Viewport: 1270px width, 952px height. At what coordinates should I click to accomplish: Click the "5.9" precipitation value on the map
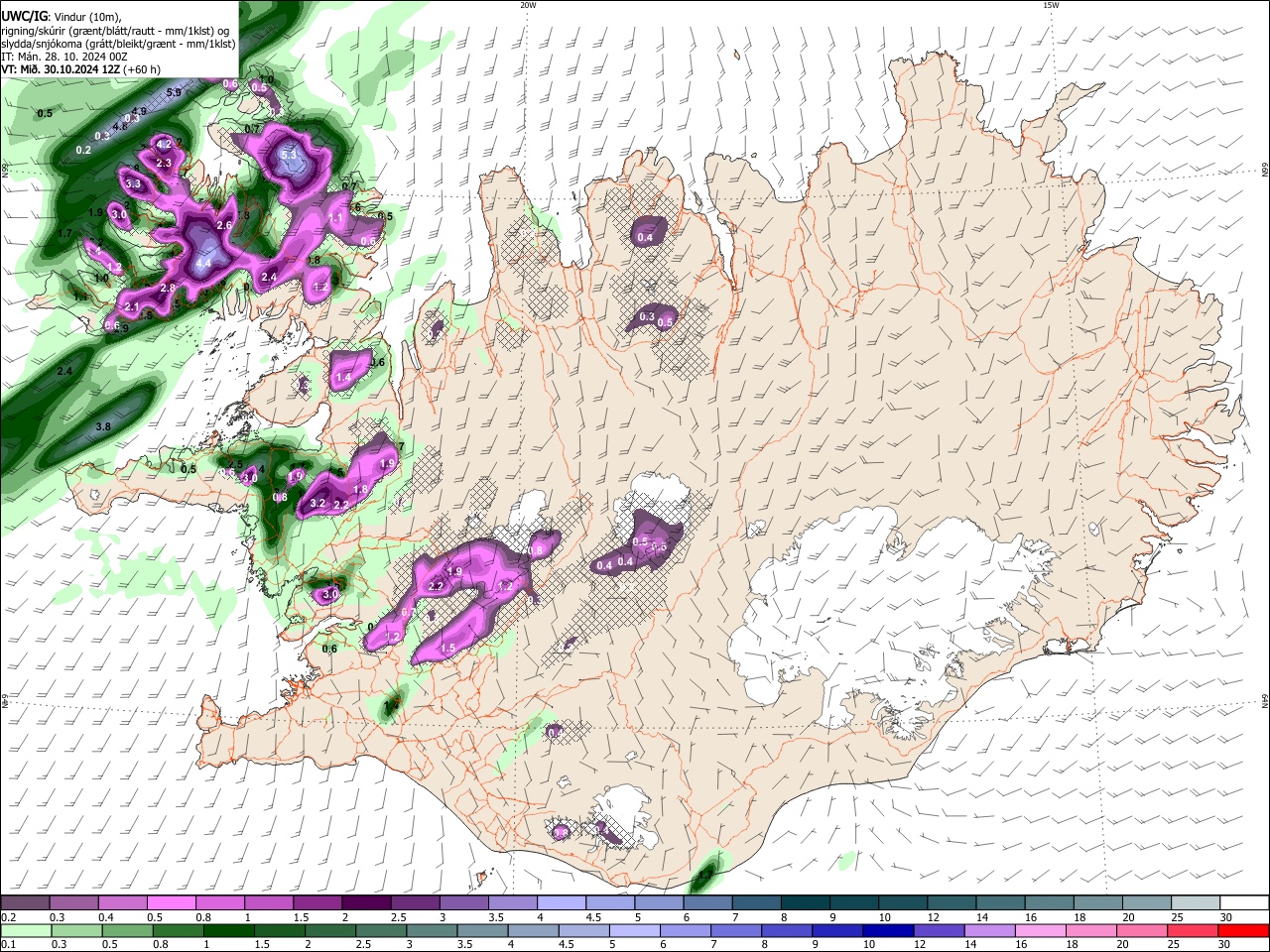[174, 92]
